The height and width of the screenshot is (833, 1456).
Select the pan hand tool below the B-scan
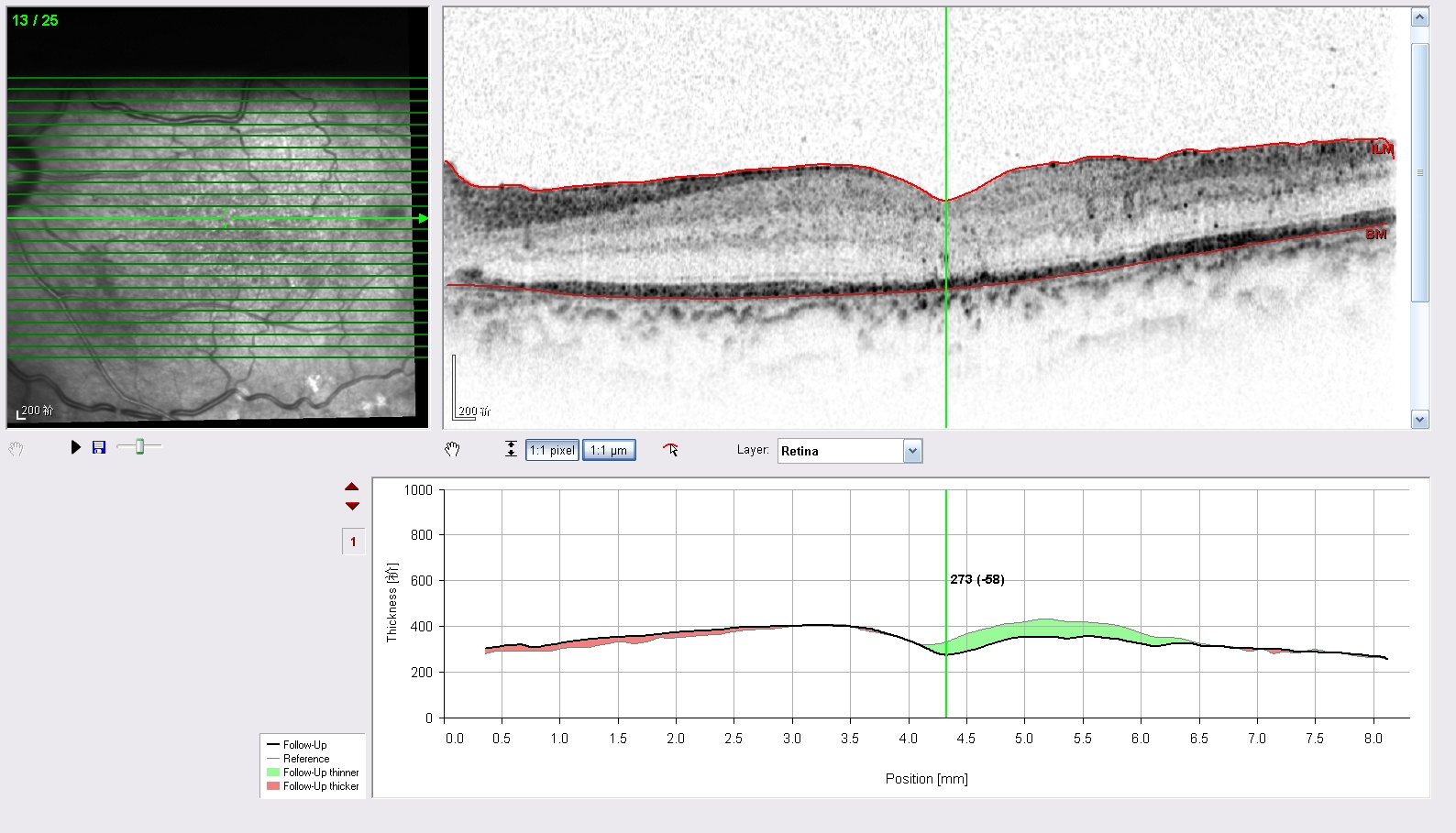452,449
